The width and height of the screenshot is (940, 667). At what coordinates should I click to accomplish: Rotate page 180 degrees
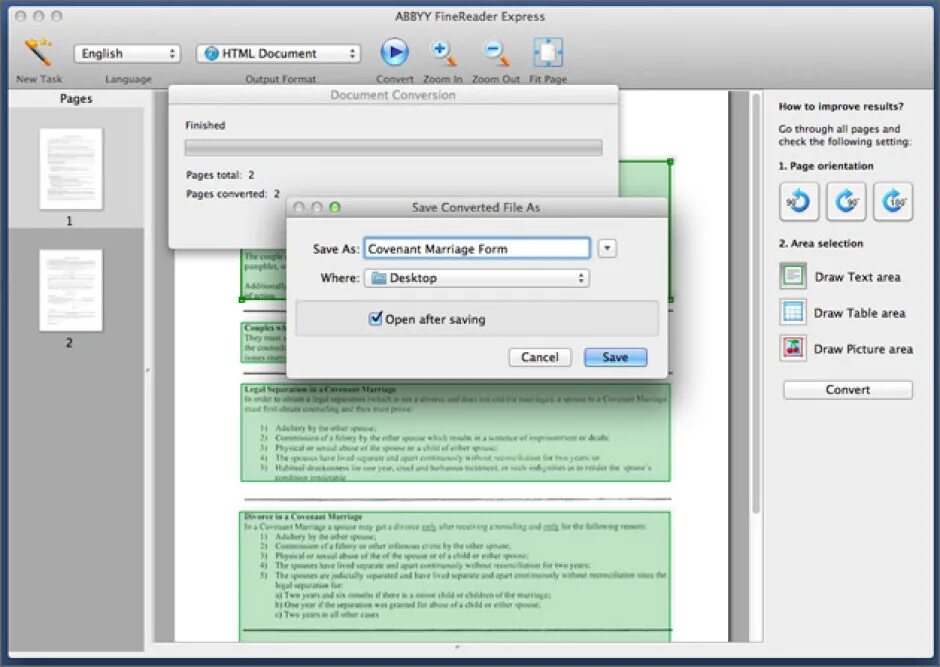[893, 202]
